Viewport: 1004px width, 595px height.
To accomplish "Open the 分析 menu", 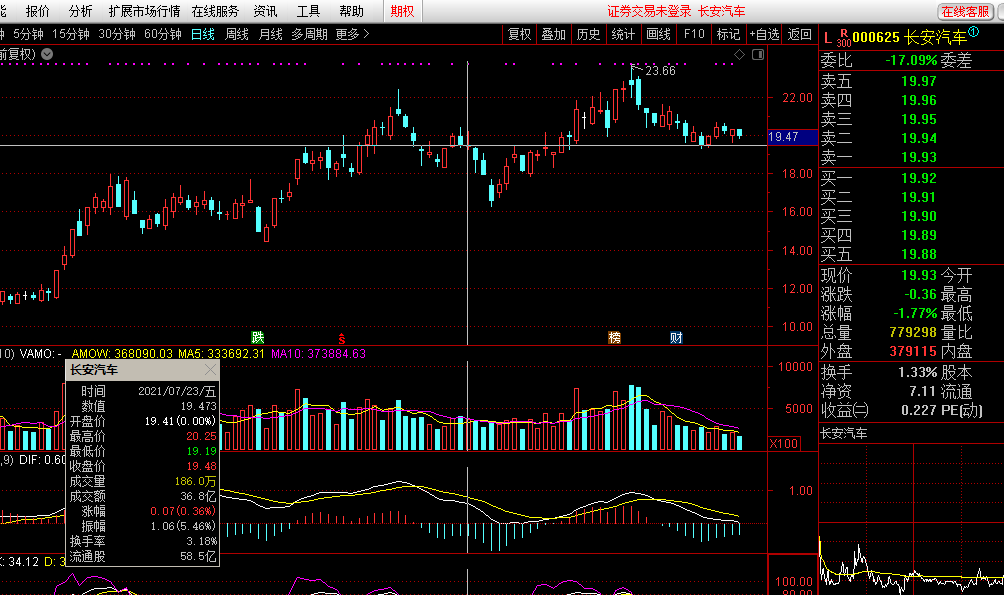I will point(80,11).
